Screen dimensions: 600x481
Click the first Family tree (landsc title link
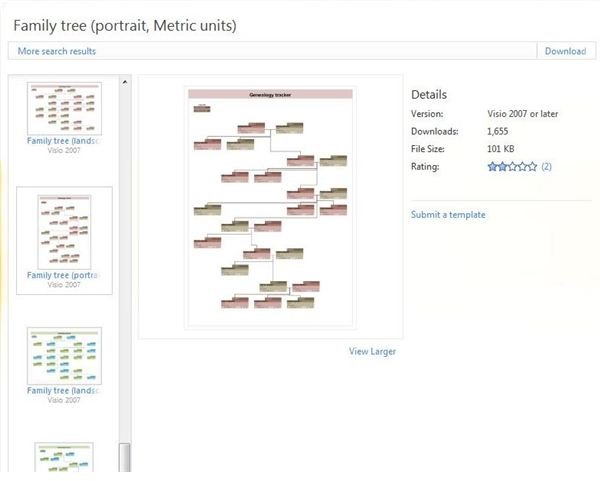point(64,141)
